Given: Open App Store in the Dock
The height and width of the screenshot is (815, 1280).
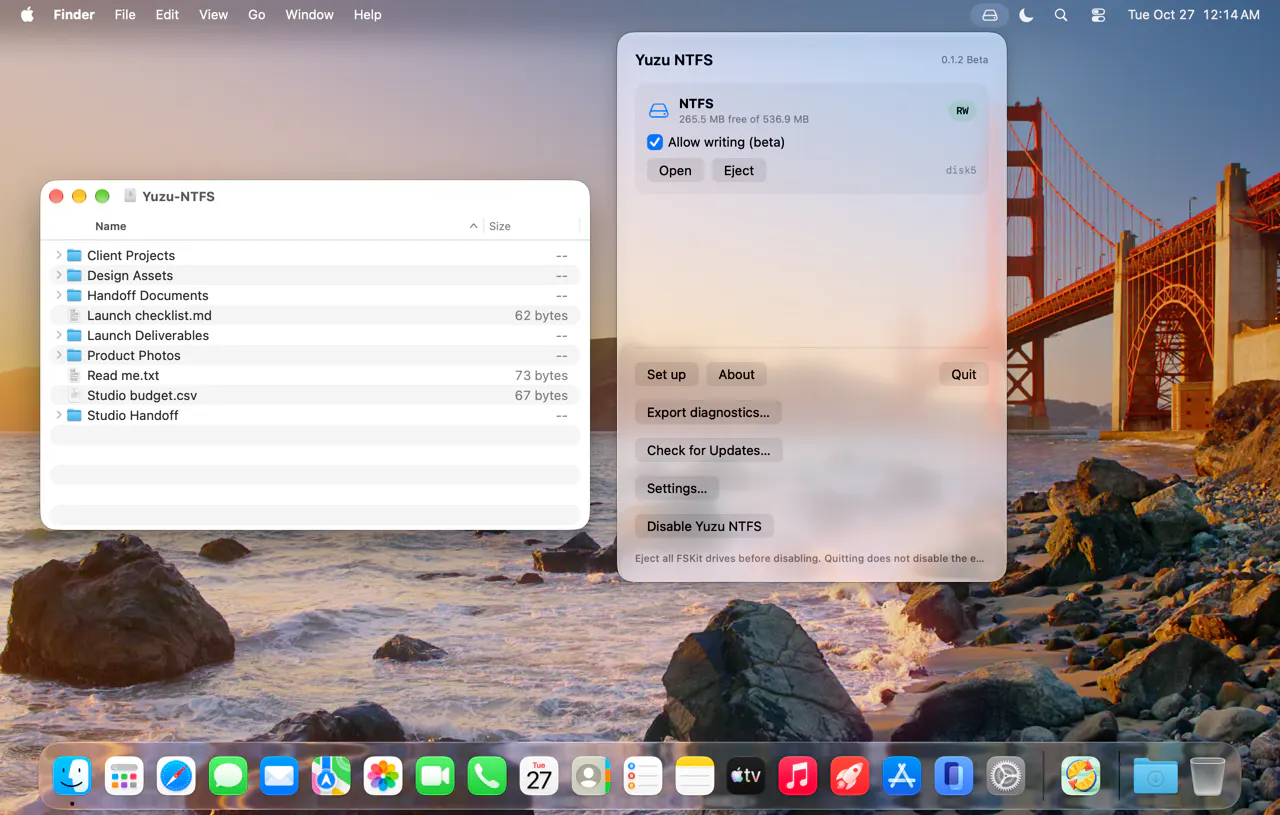Looking at the screenshot, I should (902, 776).
